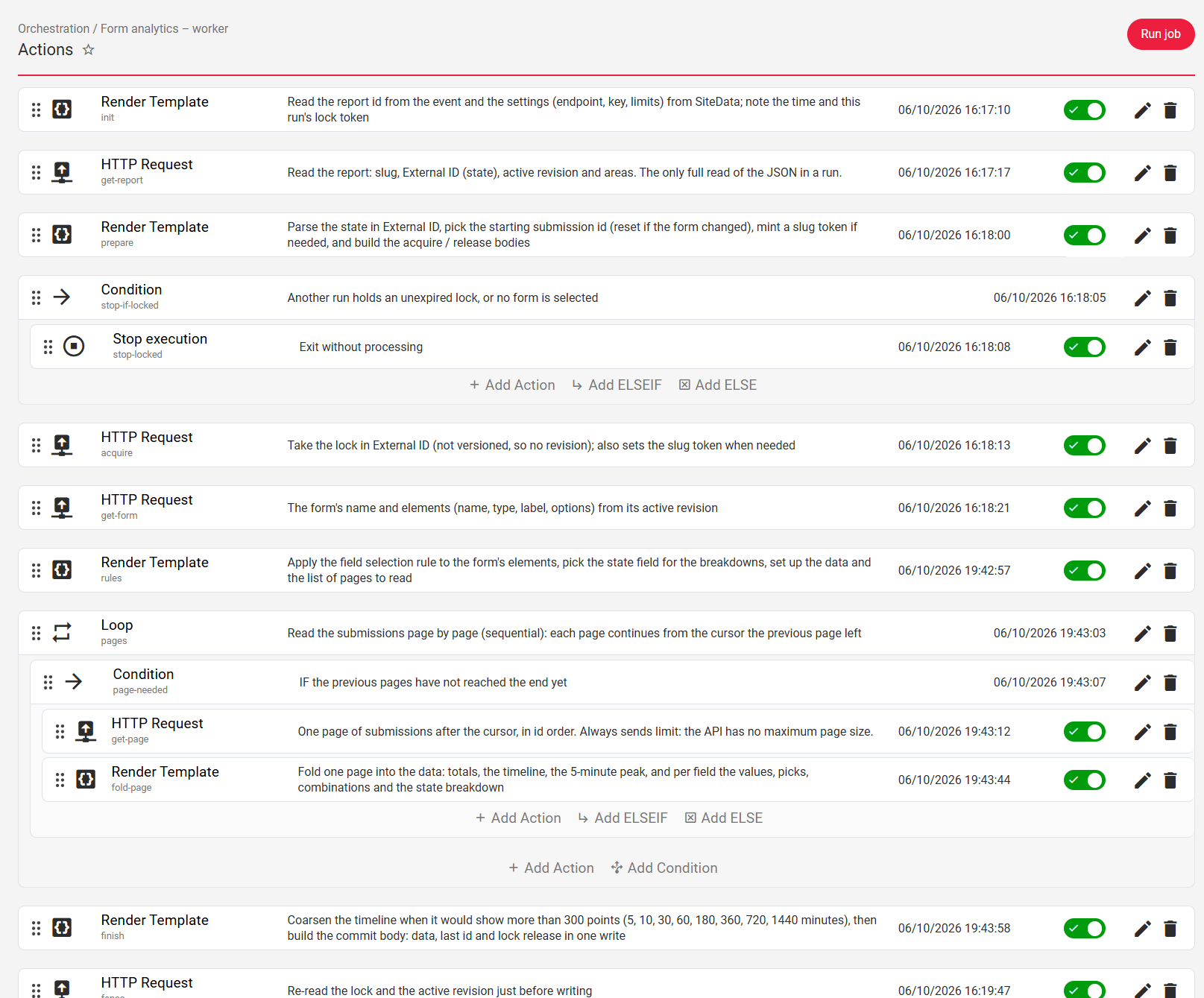
Task: Edit the init Render Template action
Action: coord(1142,110)
